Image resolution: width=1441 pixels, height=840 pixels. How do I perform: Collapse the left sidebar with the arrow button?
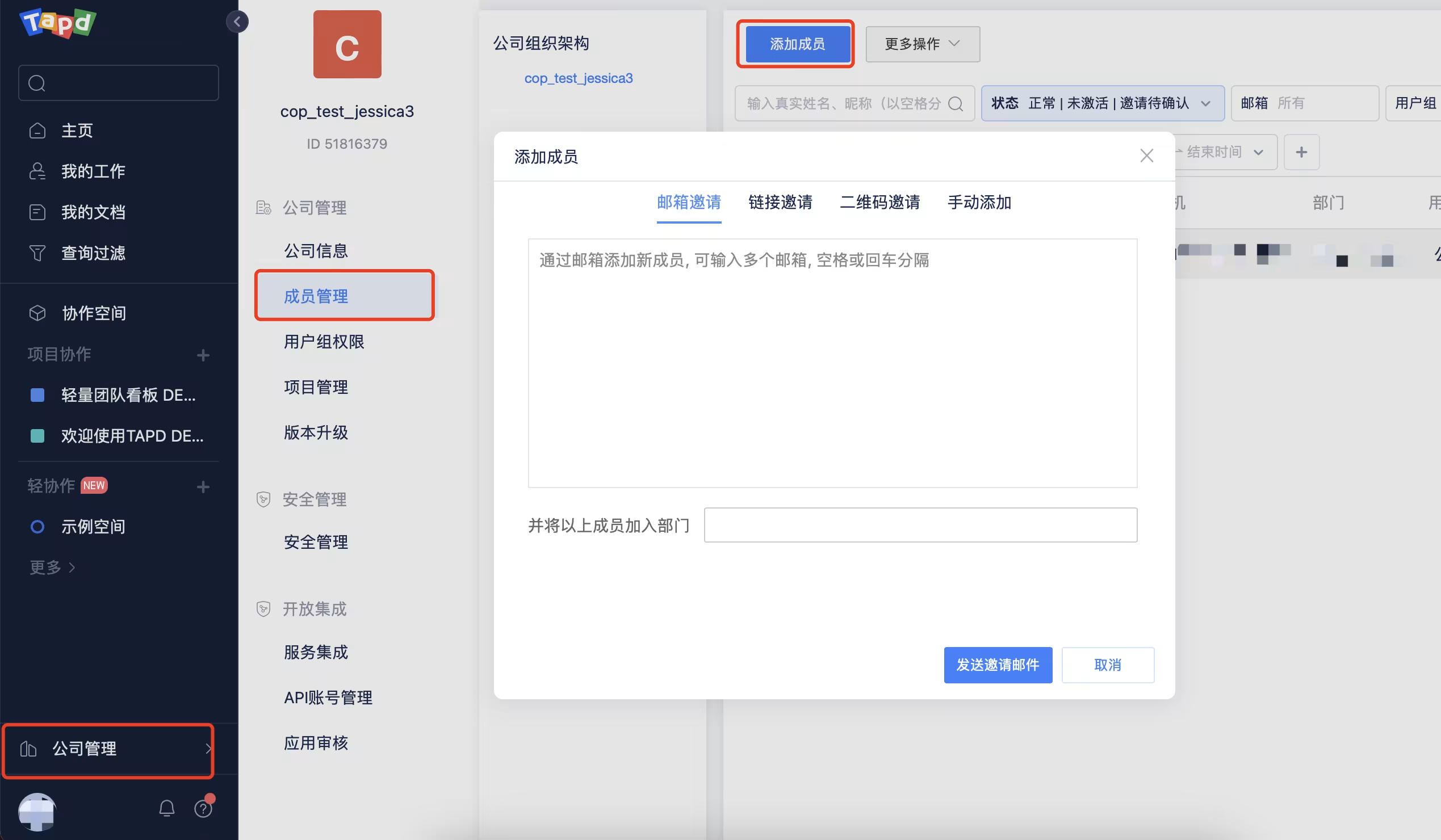tap(237, 22)
